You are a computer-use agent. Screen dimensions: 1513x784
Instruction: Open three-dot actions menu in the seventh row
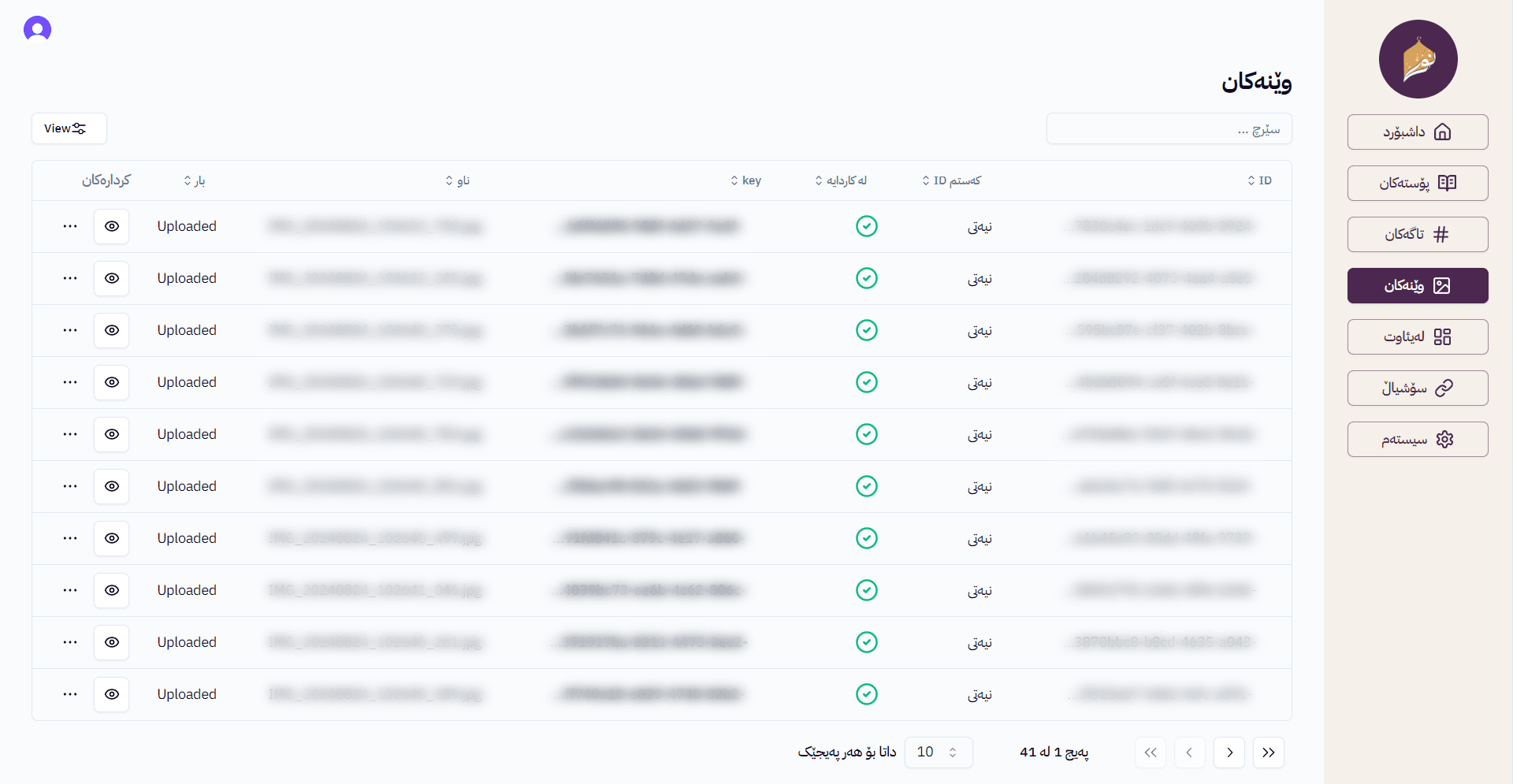click(x=70, y=538)
